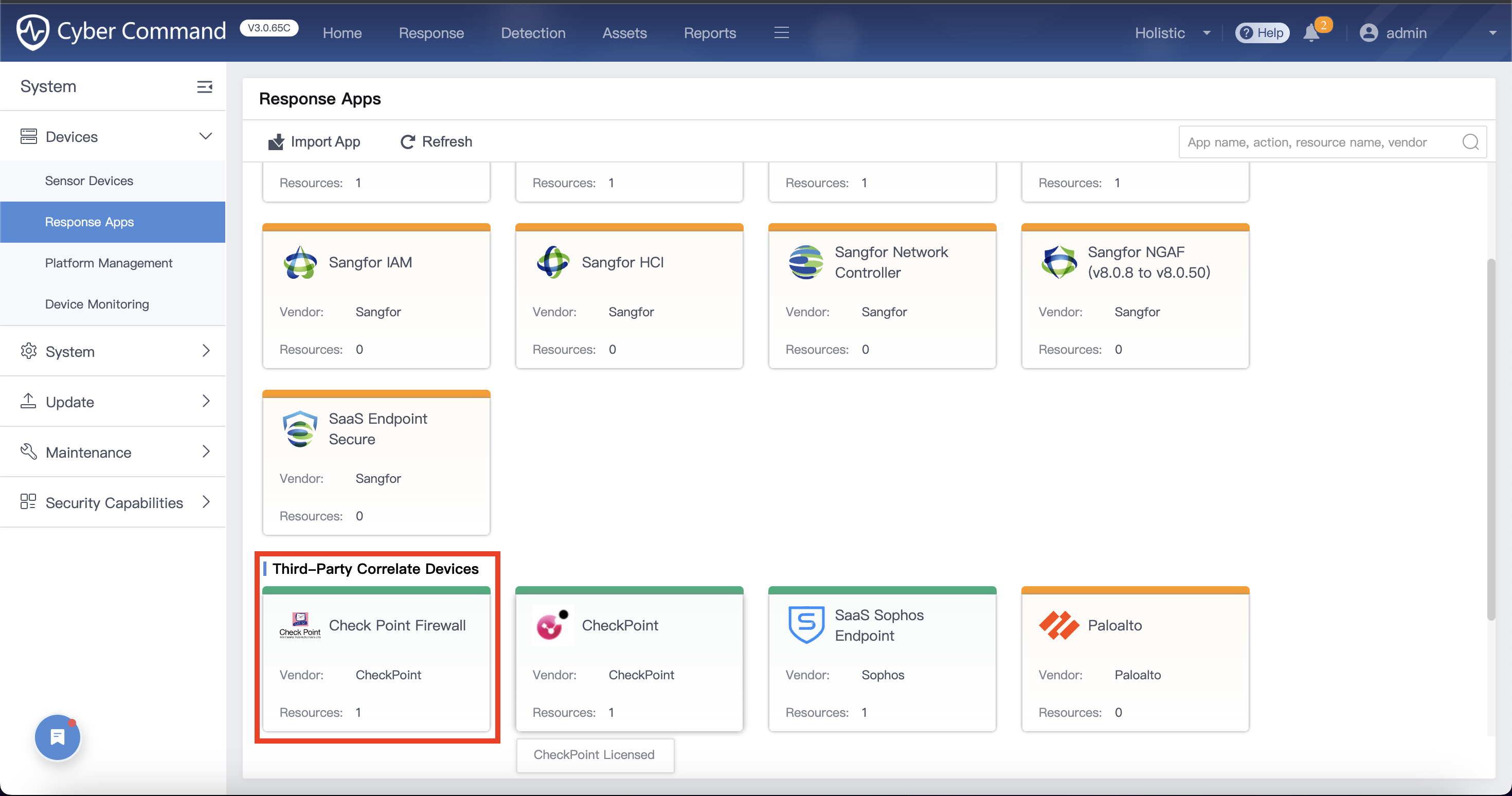
Task: Click the CheckPoint card title
Action: pos(620,625)
